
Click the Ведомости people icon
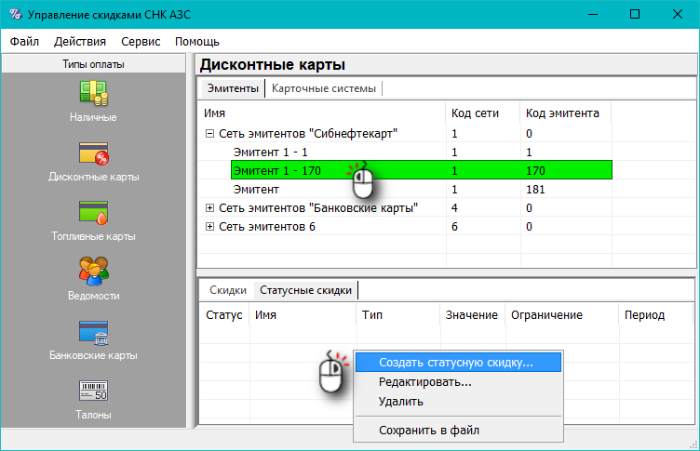pos(93,271)
